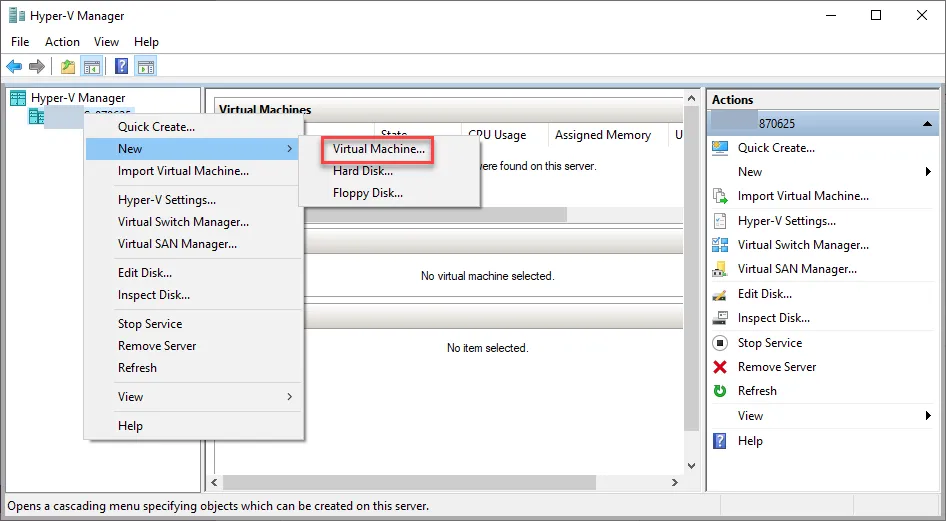Toggle the Show/Hide Console Tree toolbar icon
The image size is (946, 521).
tap(92, 66)
